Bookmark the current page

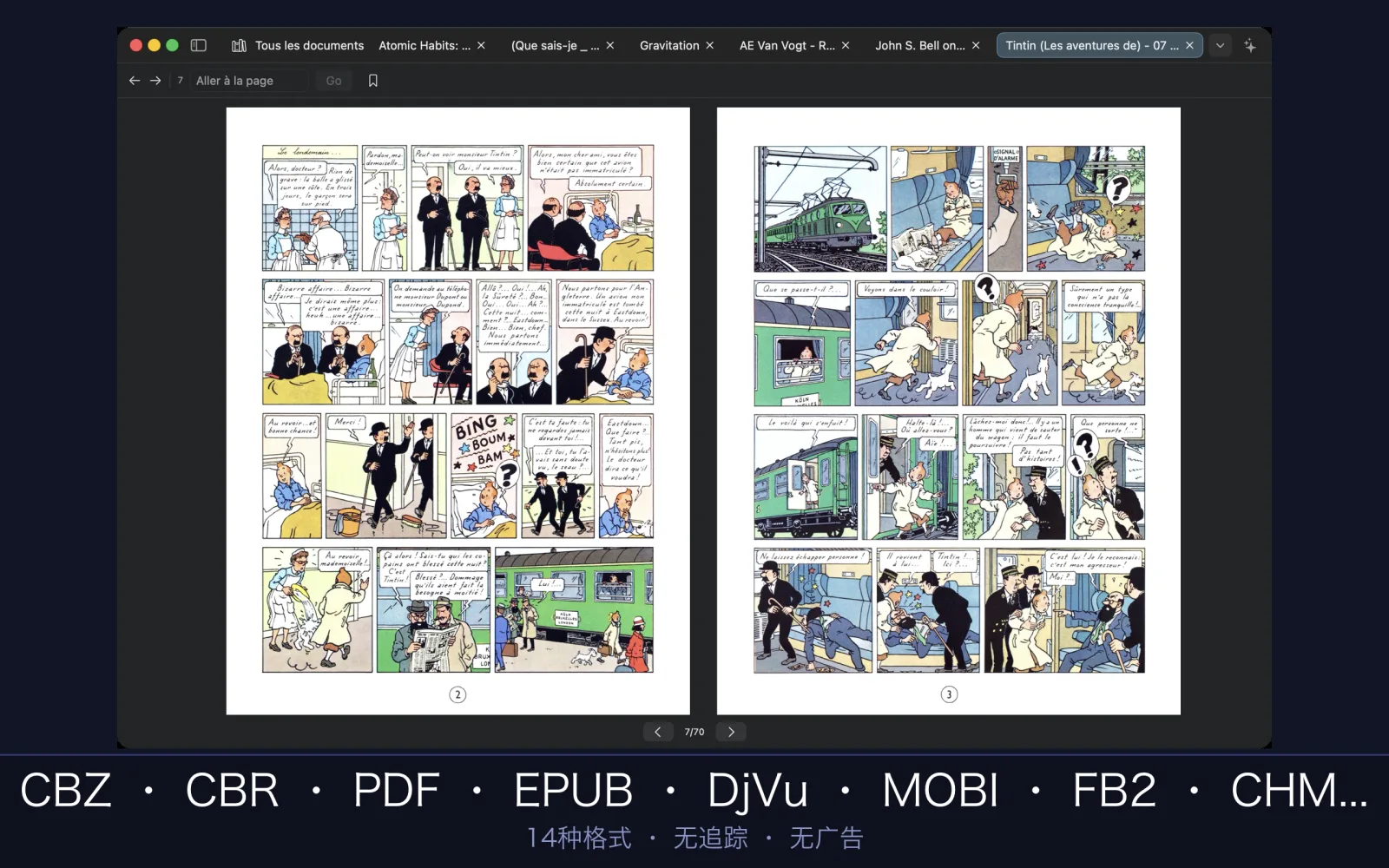(373, 81)
